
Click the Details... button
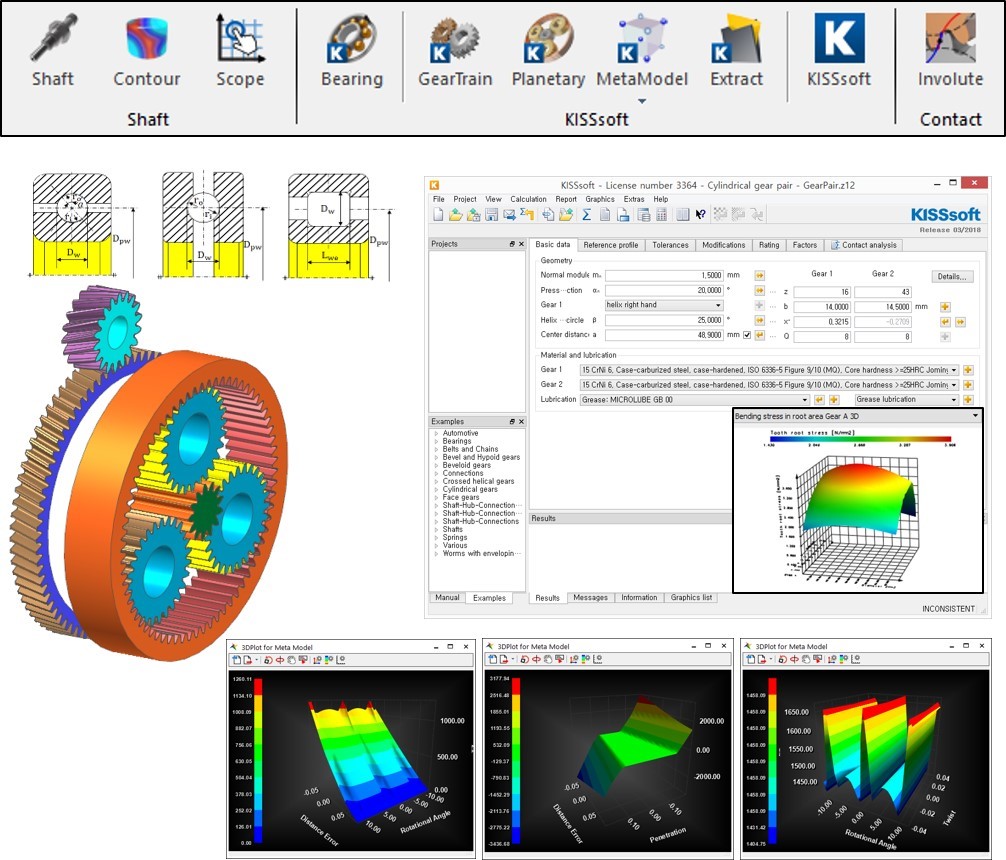tap(952, 276)
